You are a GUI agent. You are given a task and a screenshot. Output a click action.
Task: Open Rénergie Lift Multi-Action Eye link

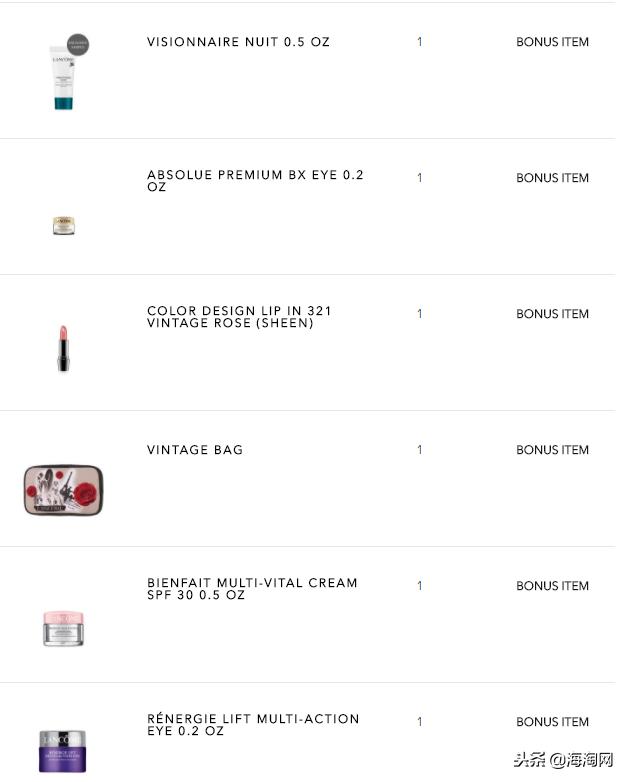click(x=253, y=725)
